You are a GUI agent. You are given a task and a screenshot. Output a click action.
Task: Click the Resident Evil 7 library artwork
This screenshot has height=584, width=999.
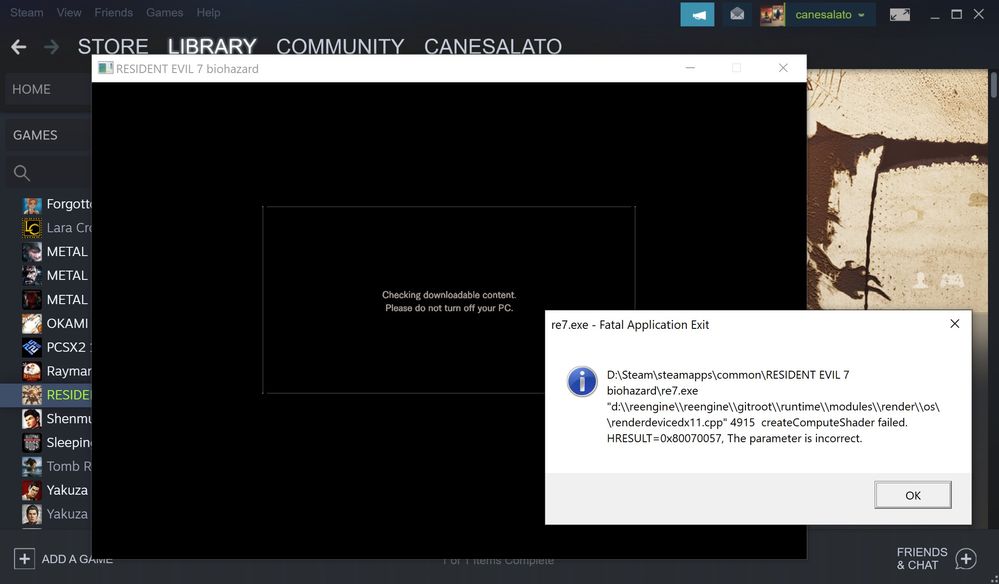(x=898, y=190)
